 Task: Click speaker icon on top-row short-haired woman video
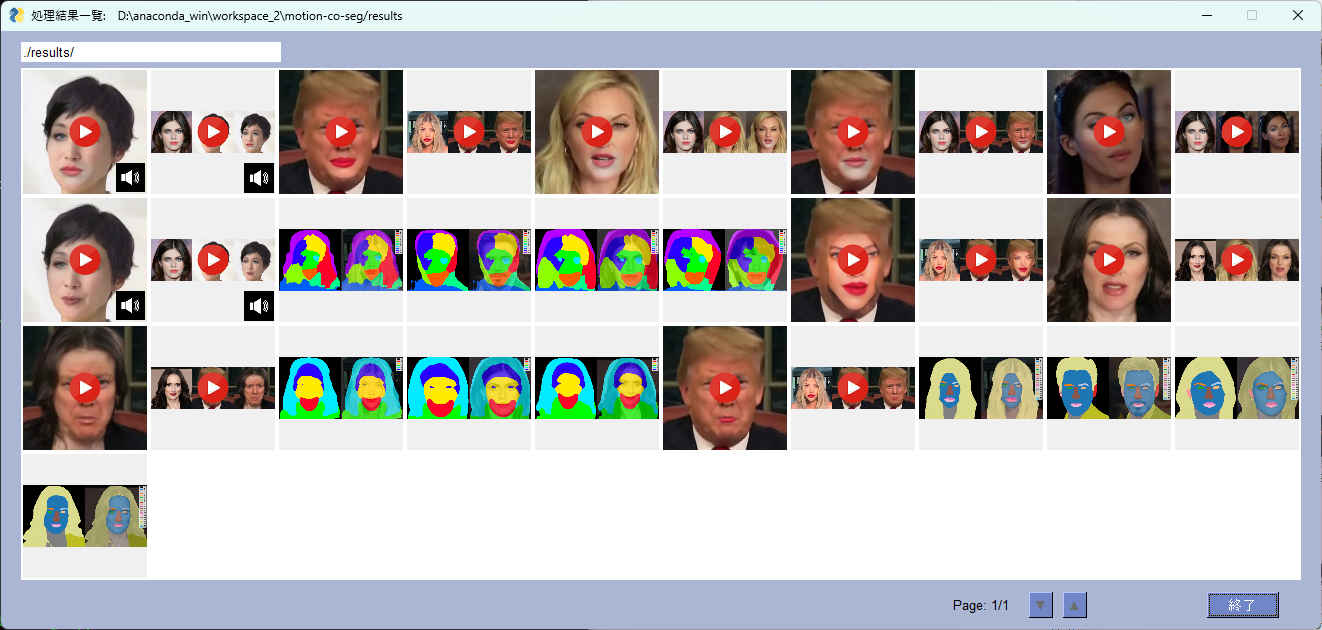(x=130, y=178)
